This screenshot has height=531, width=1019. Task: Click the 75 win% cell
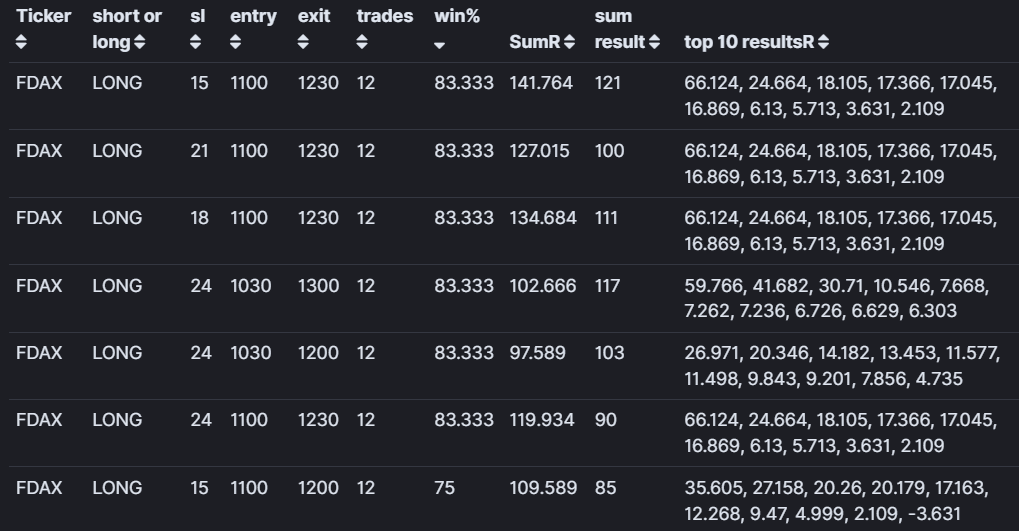[x=445, y=488]
